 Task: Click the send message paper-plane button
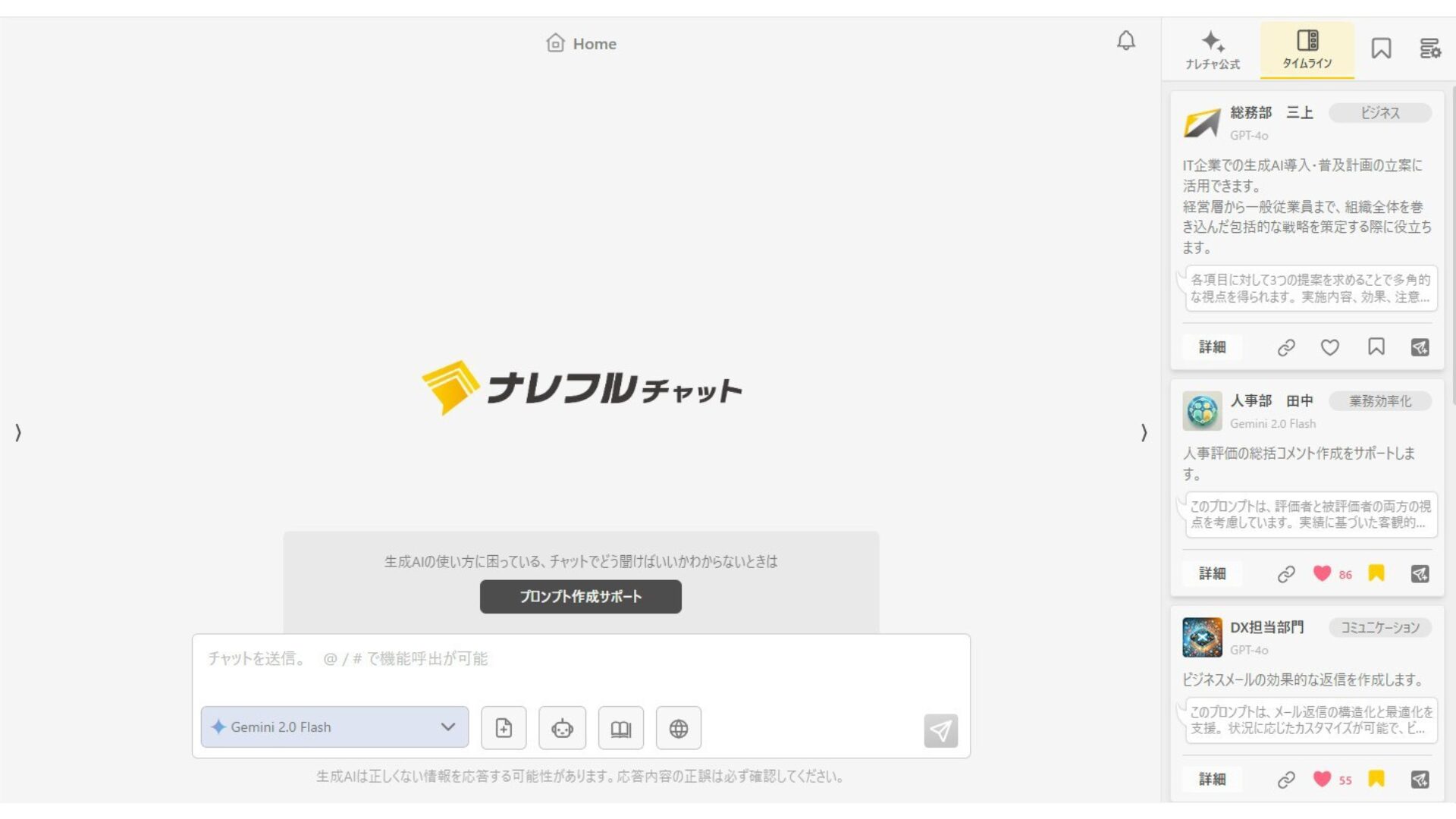tap(940, 730)
